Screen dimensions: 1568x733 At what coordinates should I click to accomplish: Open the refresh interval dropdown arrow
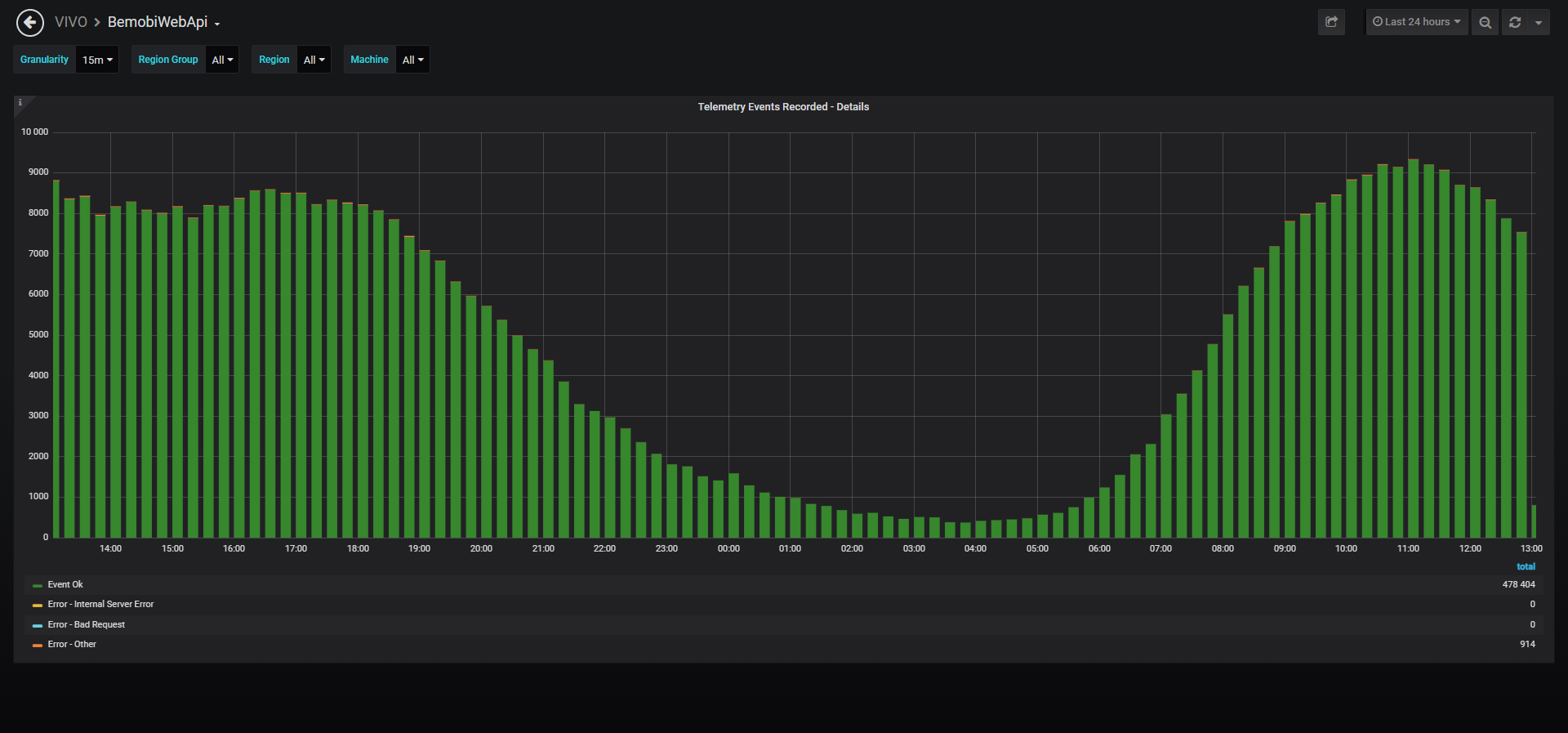1539,22
